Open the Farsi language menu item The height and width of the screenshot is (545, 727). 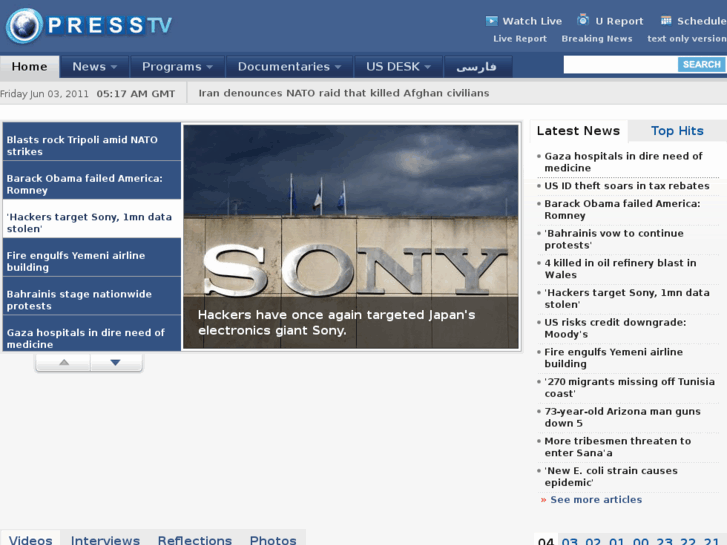point(478,67)
